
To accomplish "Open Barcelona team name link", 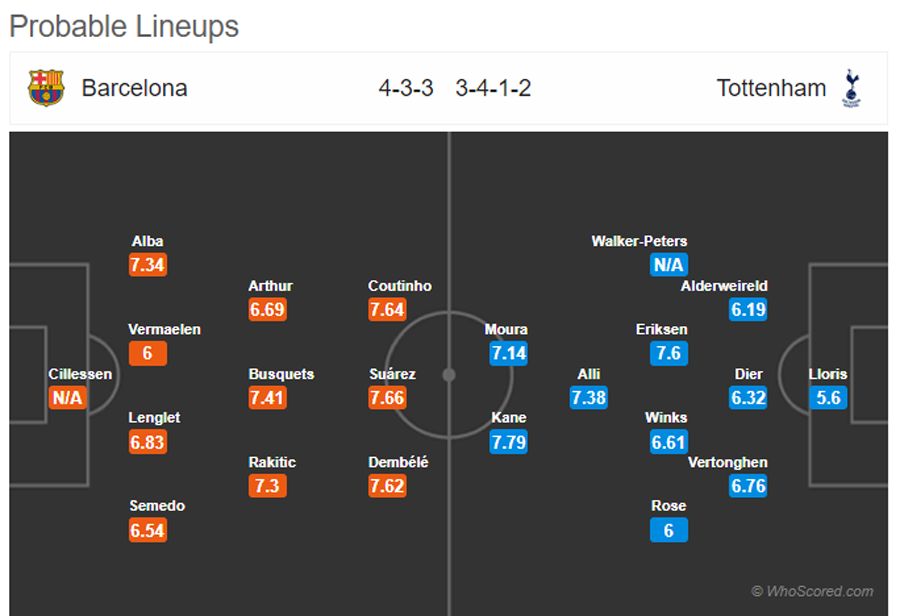I will pyautogui.click(x=134, y=88).
